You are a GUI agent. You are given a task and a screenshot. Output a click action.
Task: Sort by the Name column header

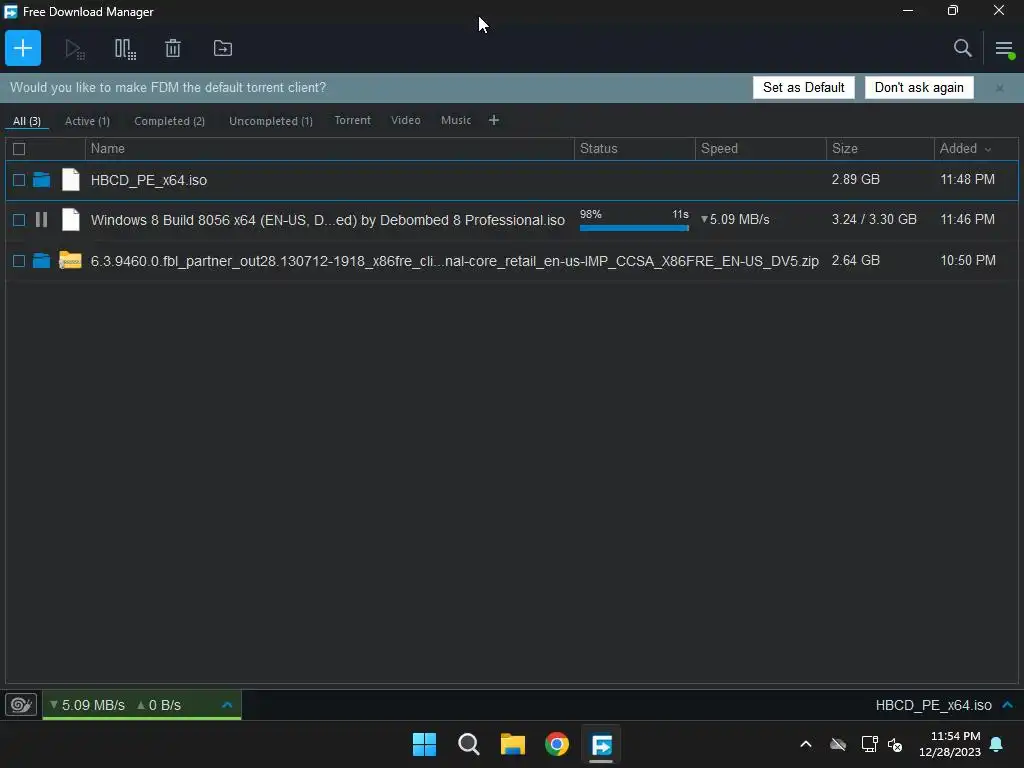[x=330, y=148]
